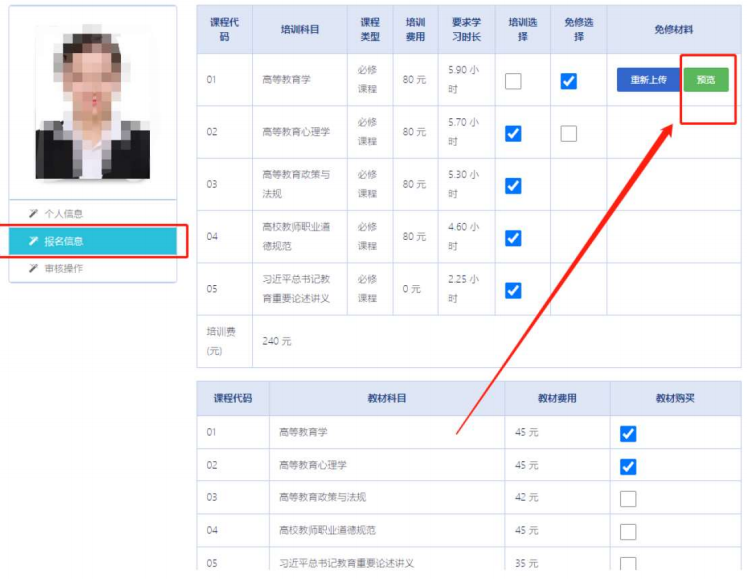Toggle 培训选择 for course 04 高校教师职业道德规范

[x=513, y=238]
